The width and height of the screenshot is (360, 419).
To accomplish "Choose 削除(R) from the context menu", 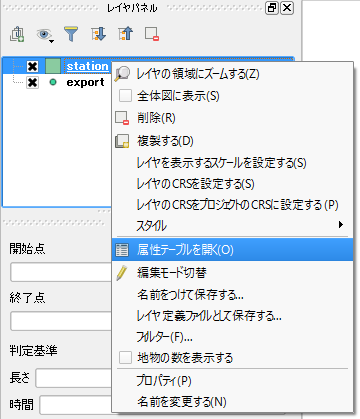I will coord(232,118).
